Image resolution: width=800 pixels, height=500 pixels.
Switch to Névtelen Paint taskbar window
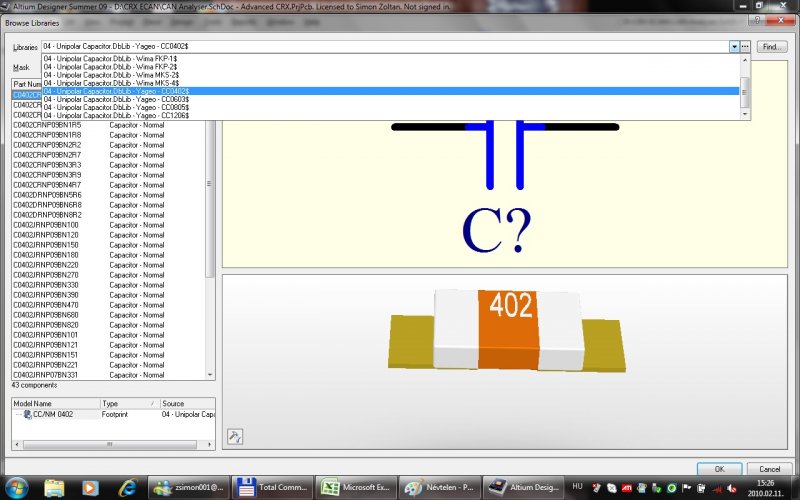click(439, 487)
